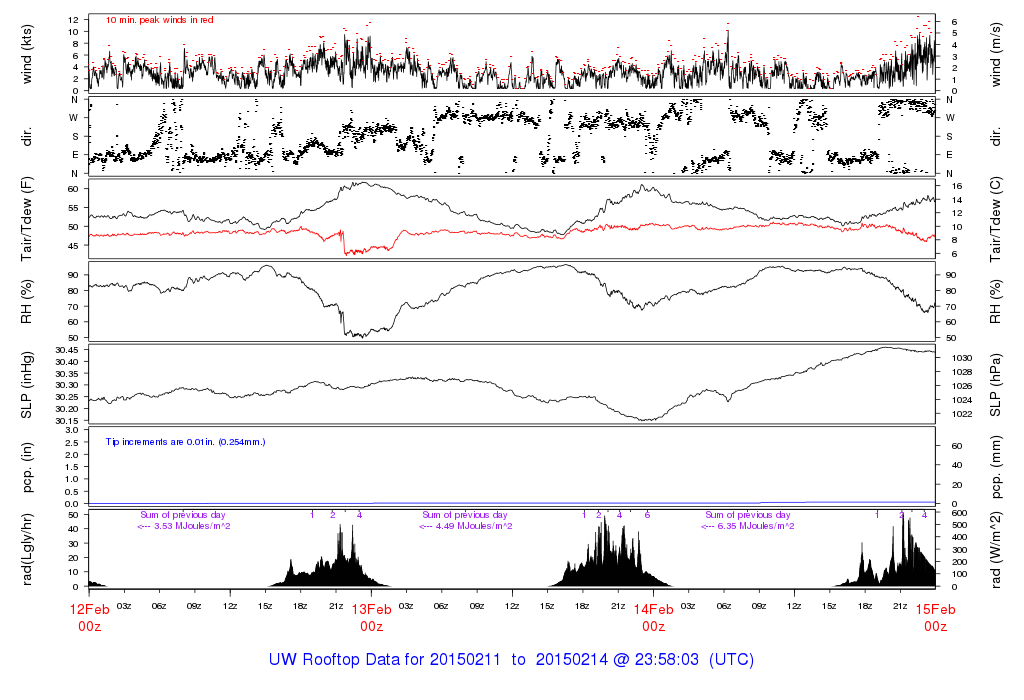Select the 'wind (kts)' left axis label
Image resolution: width=1024 pixels, height=700 pixels.
click(x=27, y=53)
